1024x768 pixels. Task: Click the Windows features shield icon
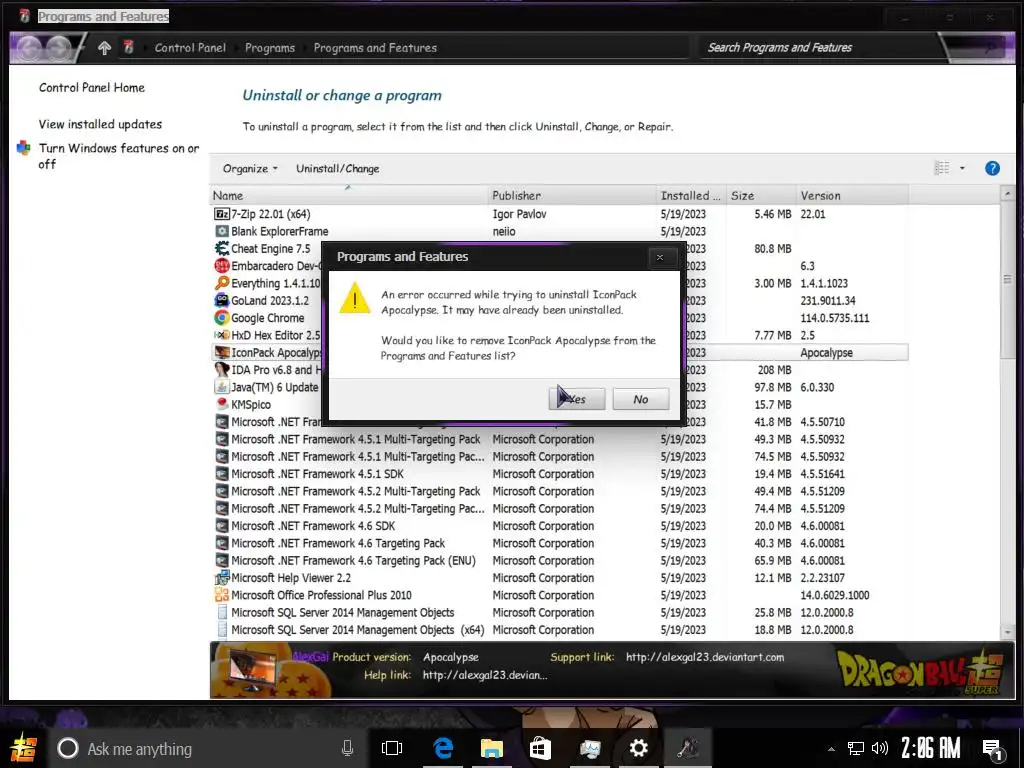click(24, 148)
